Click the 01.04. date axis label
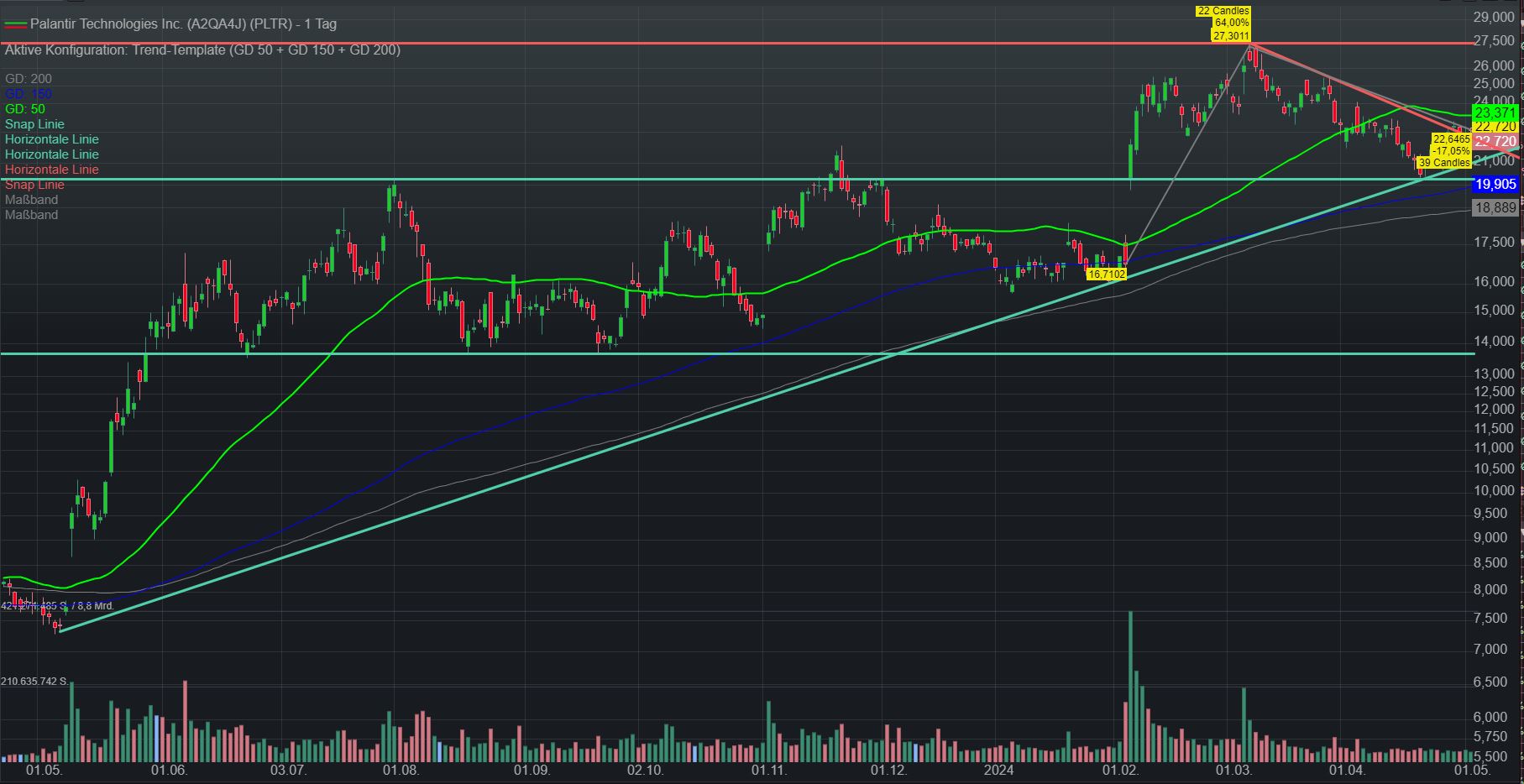 coord(1349,770)
